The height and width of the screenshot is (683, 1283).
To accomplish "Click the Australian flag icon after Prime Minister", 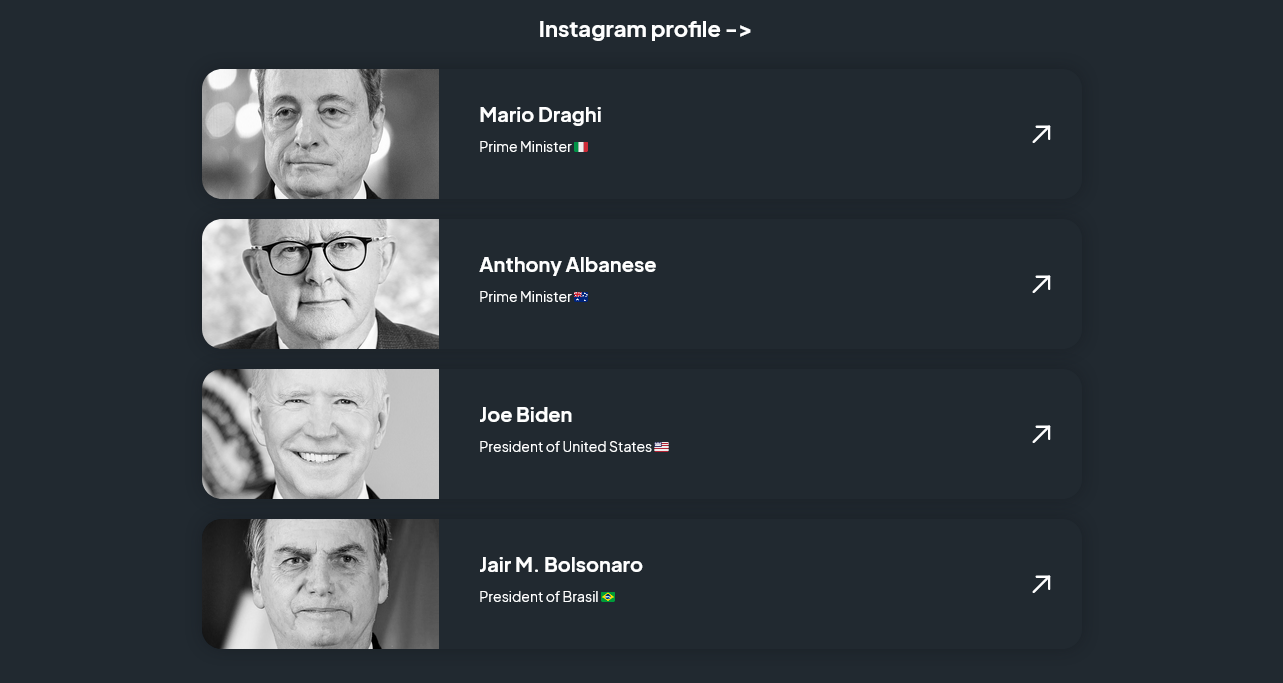I will (581, 297).
